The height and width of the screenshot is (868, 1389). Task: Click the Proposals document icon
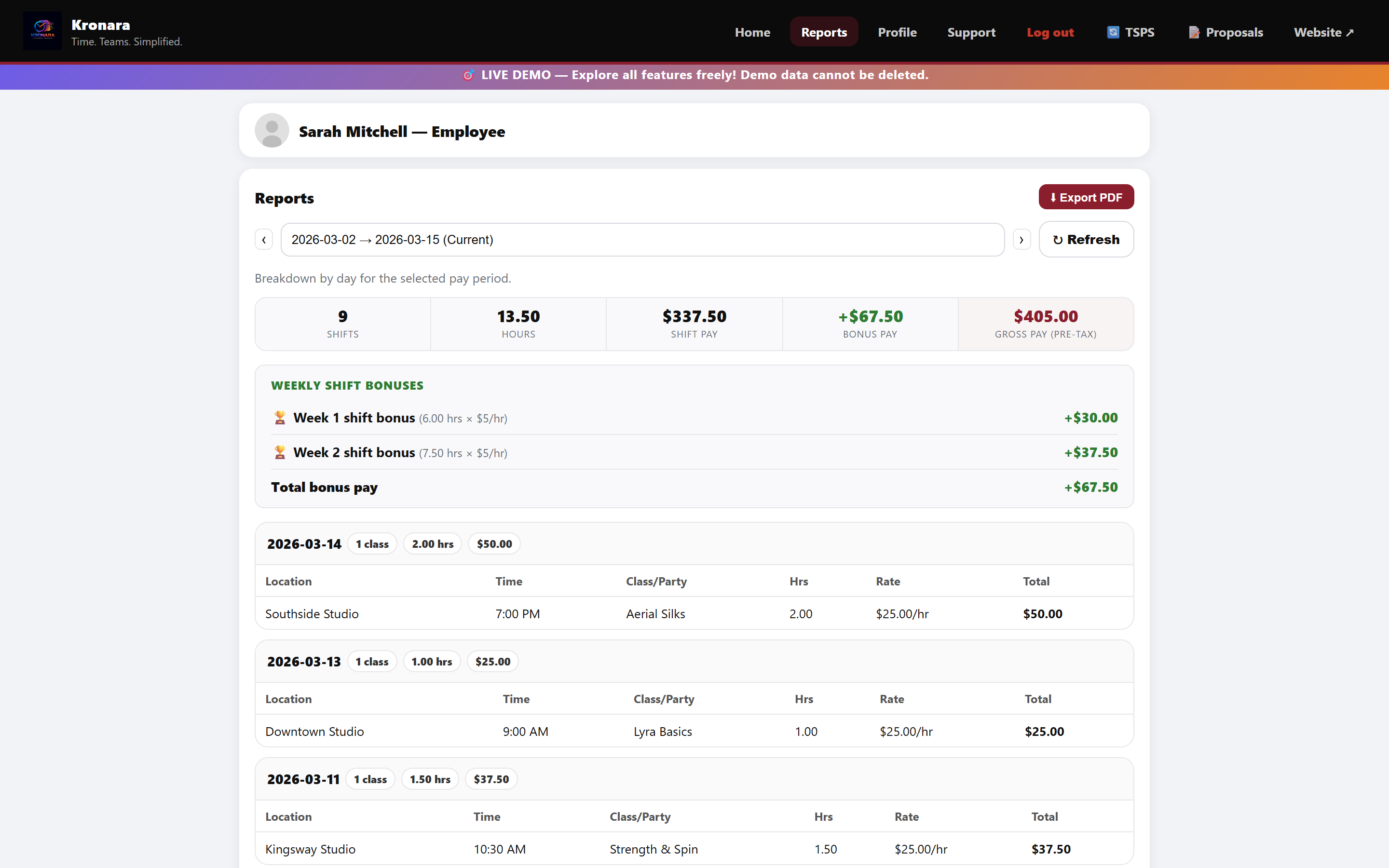[x=1195, y=32]
